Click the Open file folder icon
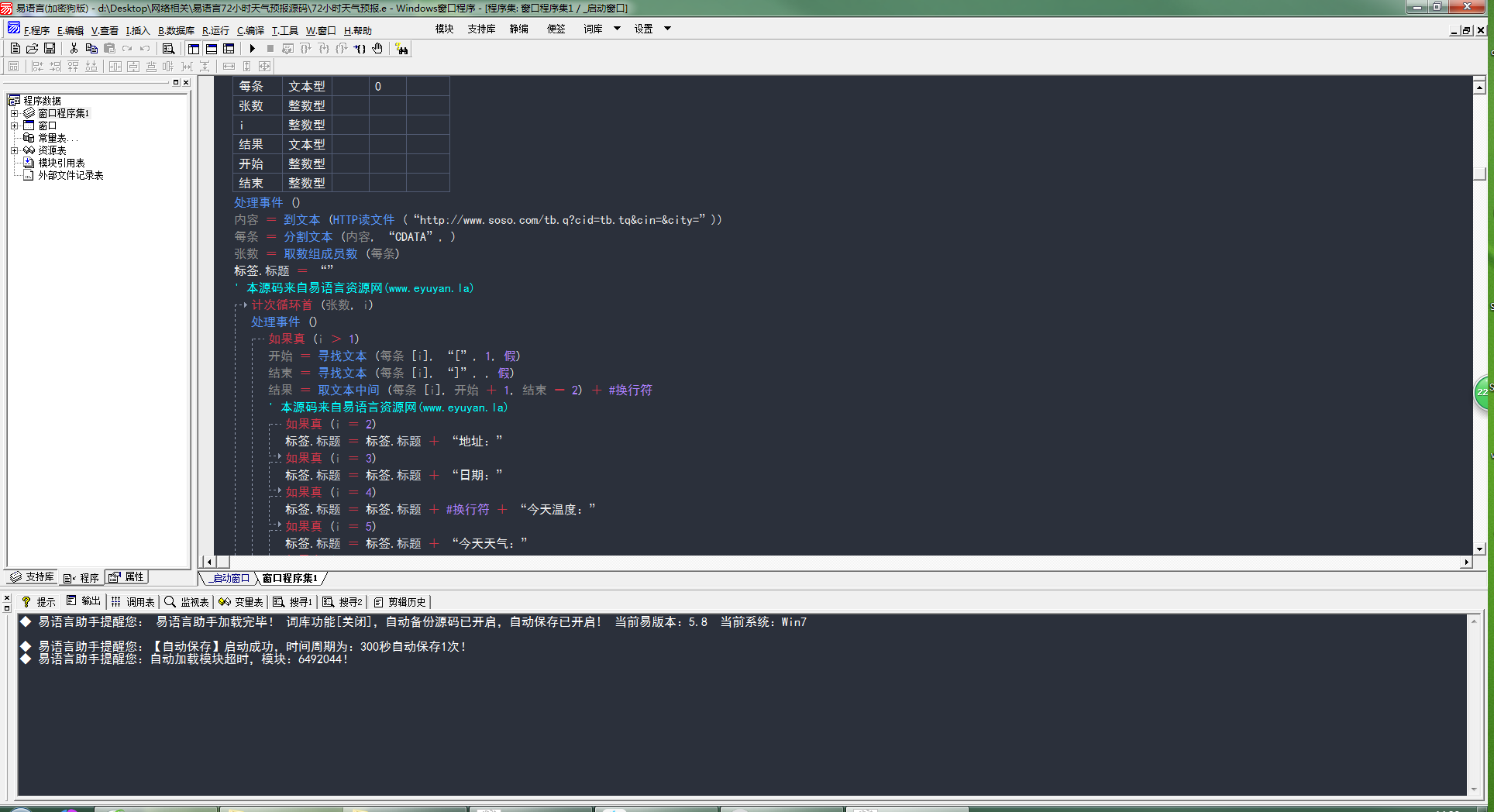Image resolution: width=1494 pixels, height=812 pixels. click(32, 48)
